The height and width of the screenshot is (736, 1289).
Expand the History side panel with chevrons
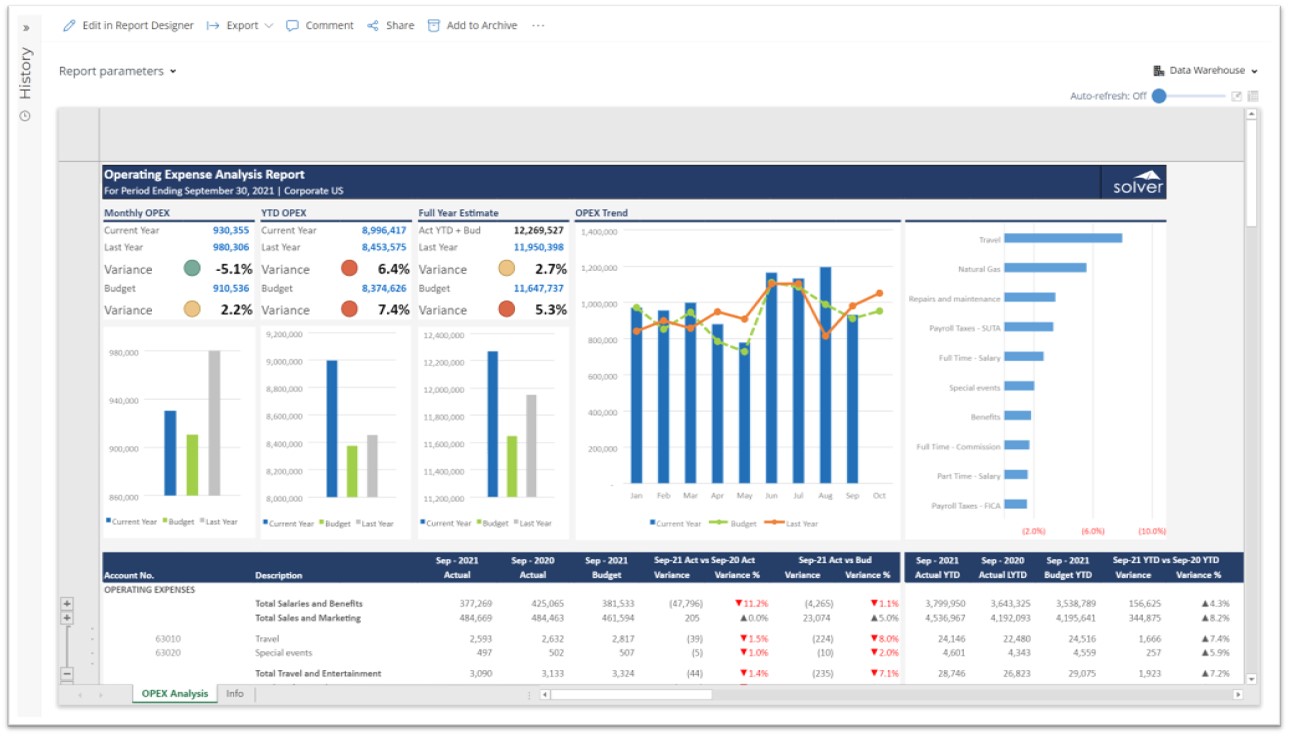pos(26,27)
